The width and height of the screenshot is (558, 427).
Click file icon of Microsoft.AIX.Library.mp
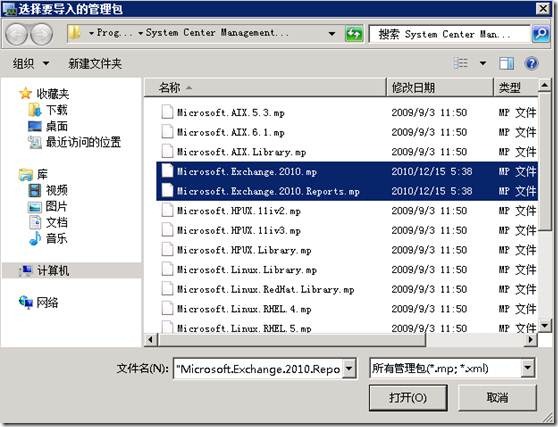coord(167,151)
